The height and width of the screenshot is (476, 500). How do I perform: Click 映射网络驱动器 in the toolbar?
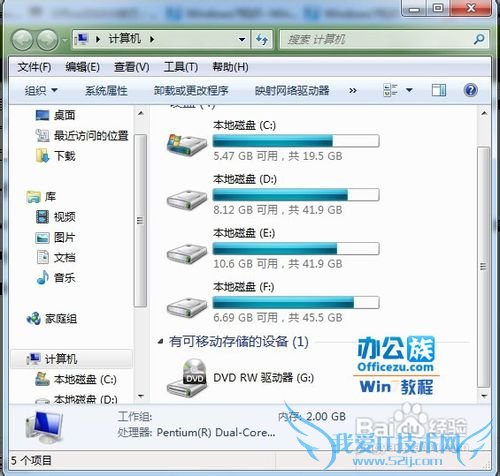click(292, 90)
